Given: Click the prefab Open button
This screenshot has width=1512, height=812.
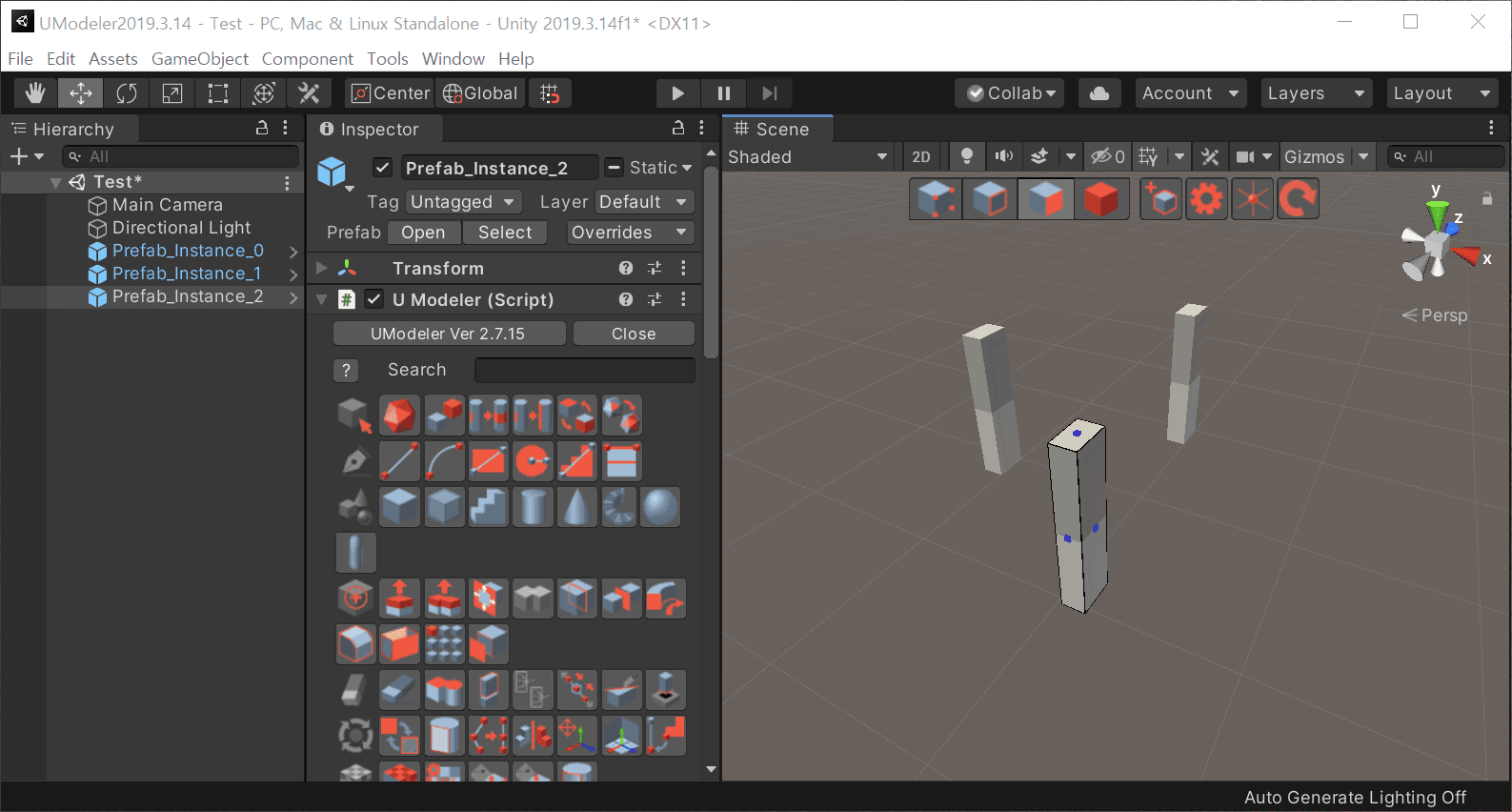Looking at the screenshot, I should 423,233.
